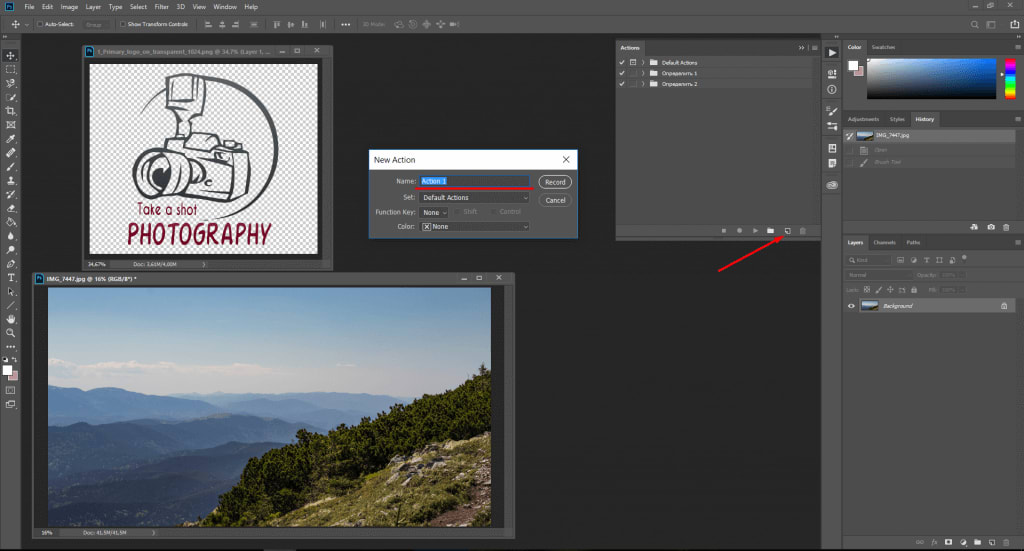This screenshot has height=551, width=1024.
Task: Expand the Default Actions set
Action: coord(643,63)
